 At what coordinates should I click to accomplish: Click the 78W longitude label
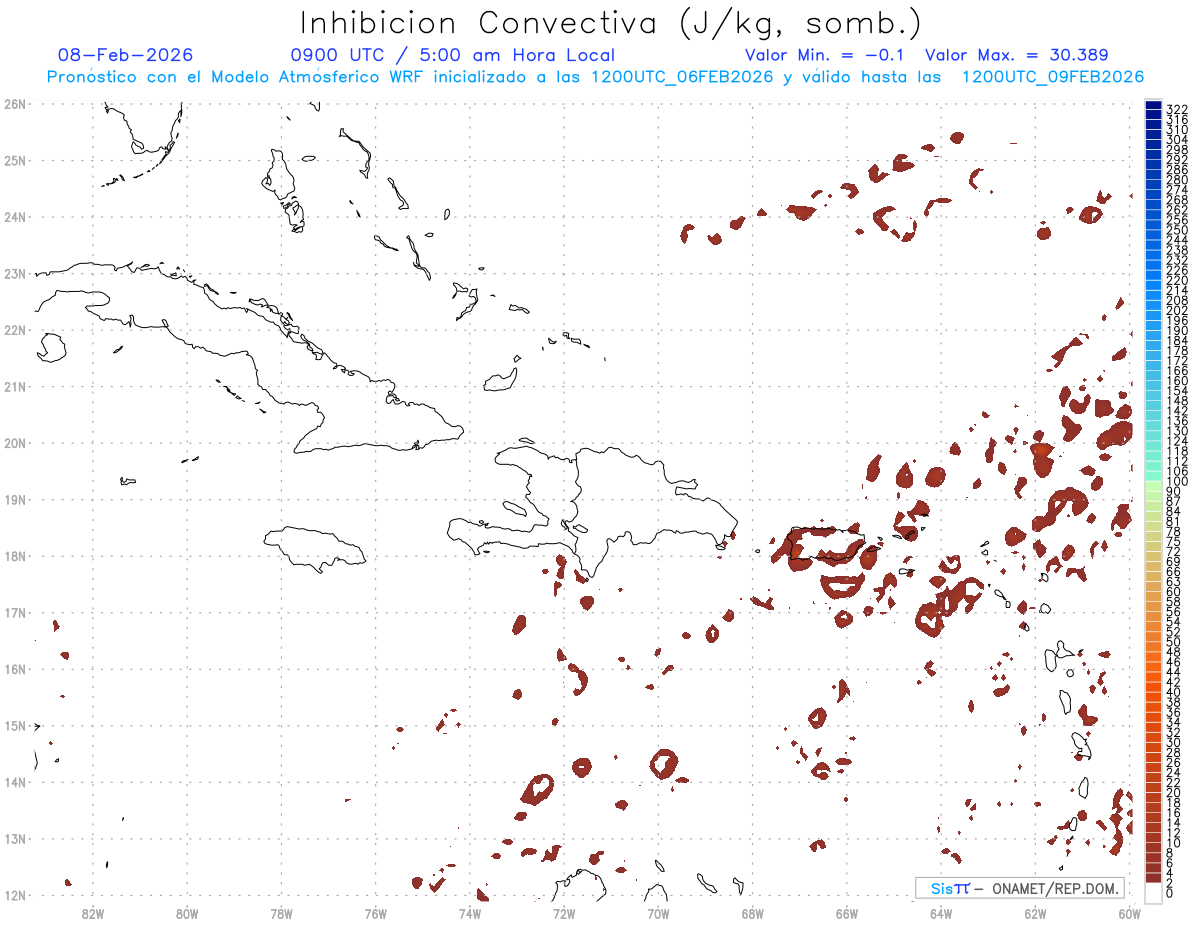pyautogui.click(x=281, y=913)
